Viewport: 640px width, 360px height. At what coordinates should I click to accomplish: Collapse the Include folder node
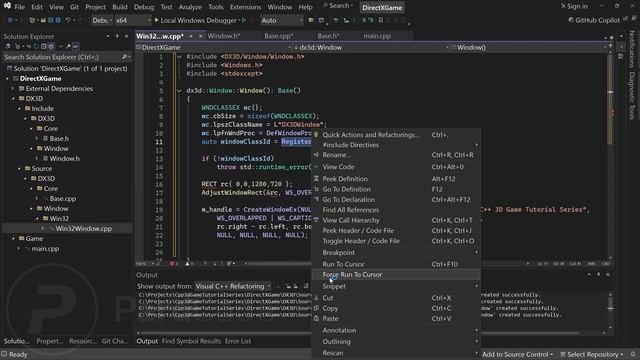click(19, 109)
